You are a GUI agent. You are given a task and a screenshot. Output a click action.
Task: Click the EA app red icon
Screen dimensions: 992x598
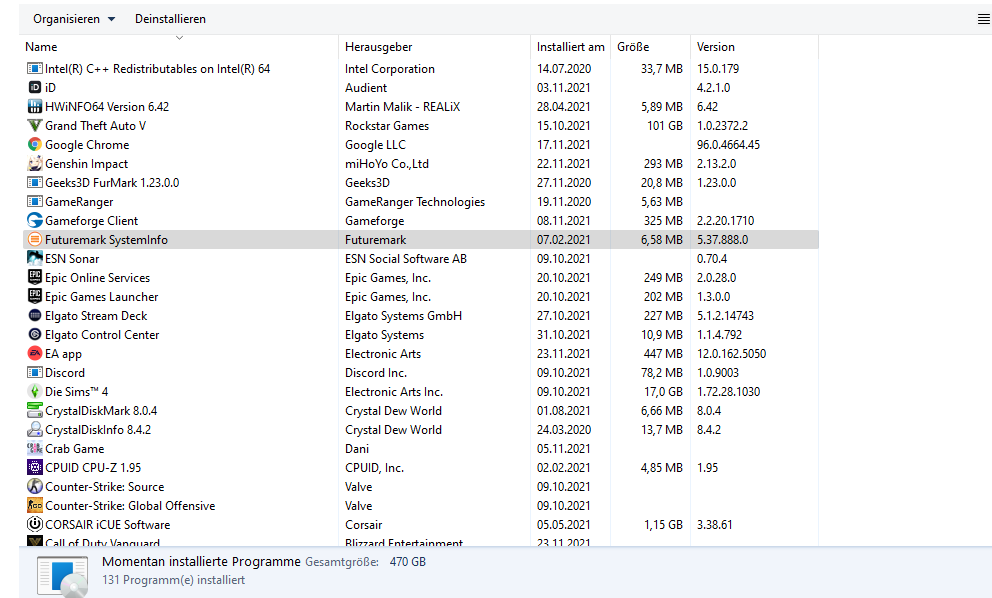point(35,353)
